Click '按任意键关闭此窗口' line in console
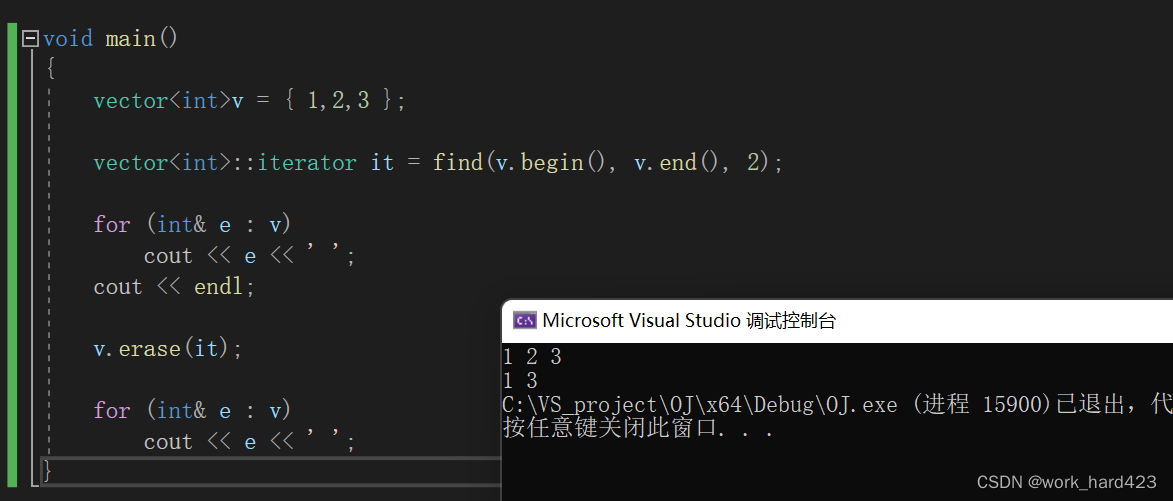This screenshot has height=501, width=1173. tap(638, 429)
